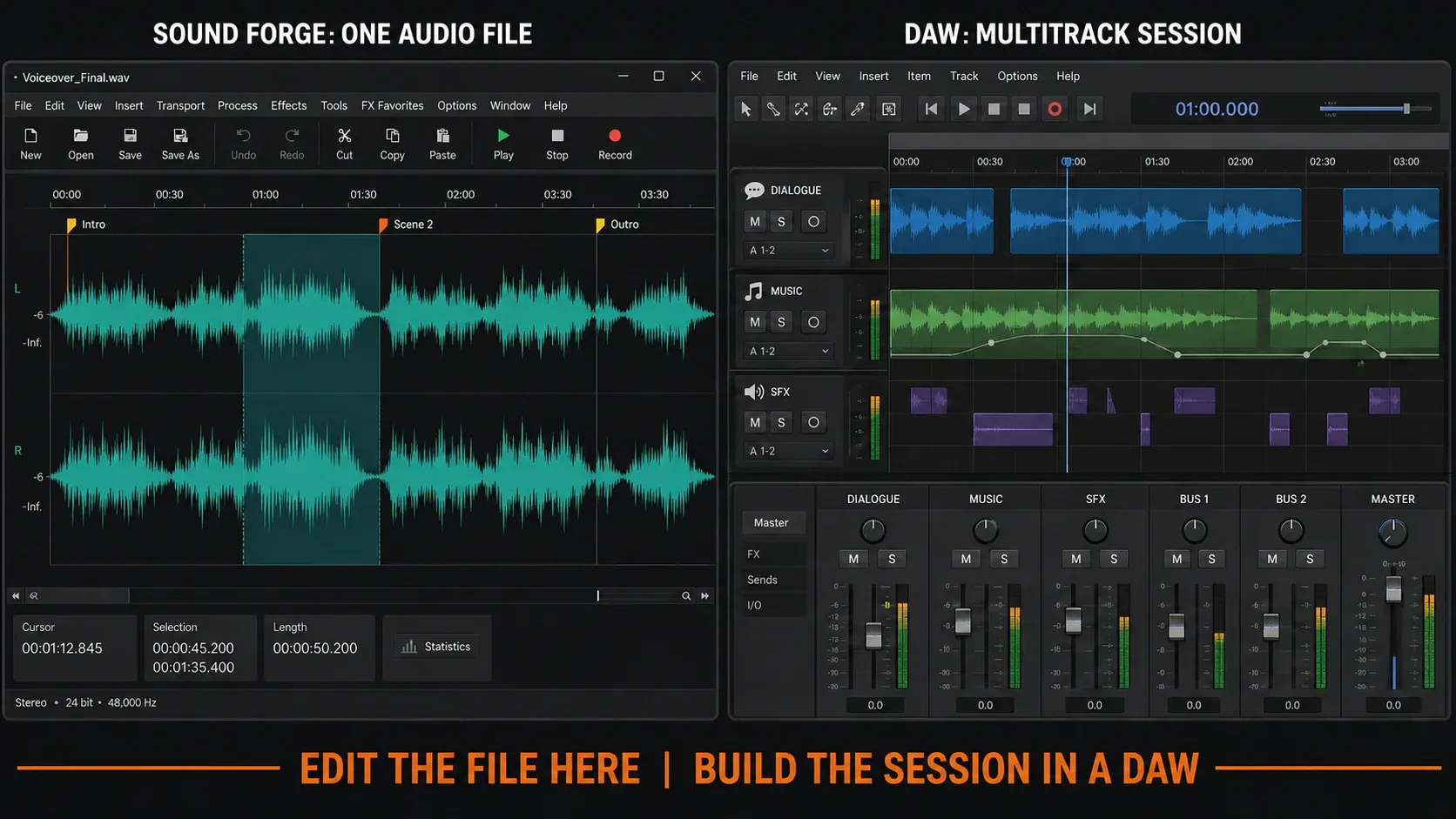Start playback with the green Play button
The image size is (1456, 819).
(x=503, y=136)
